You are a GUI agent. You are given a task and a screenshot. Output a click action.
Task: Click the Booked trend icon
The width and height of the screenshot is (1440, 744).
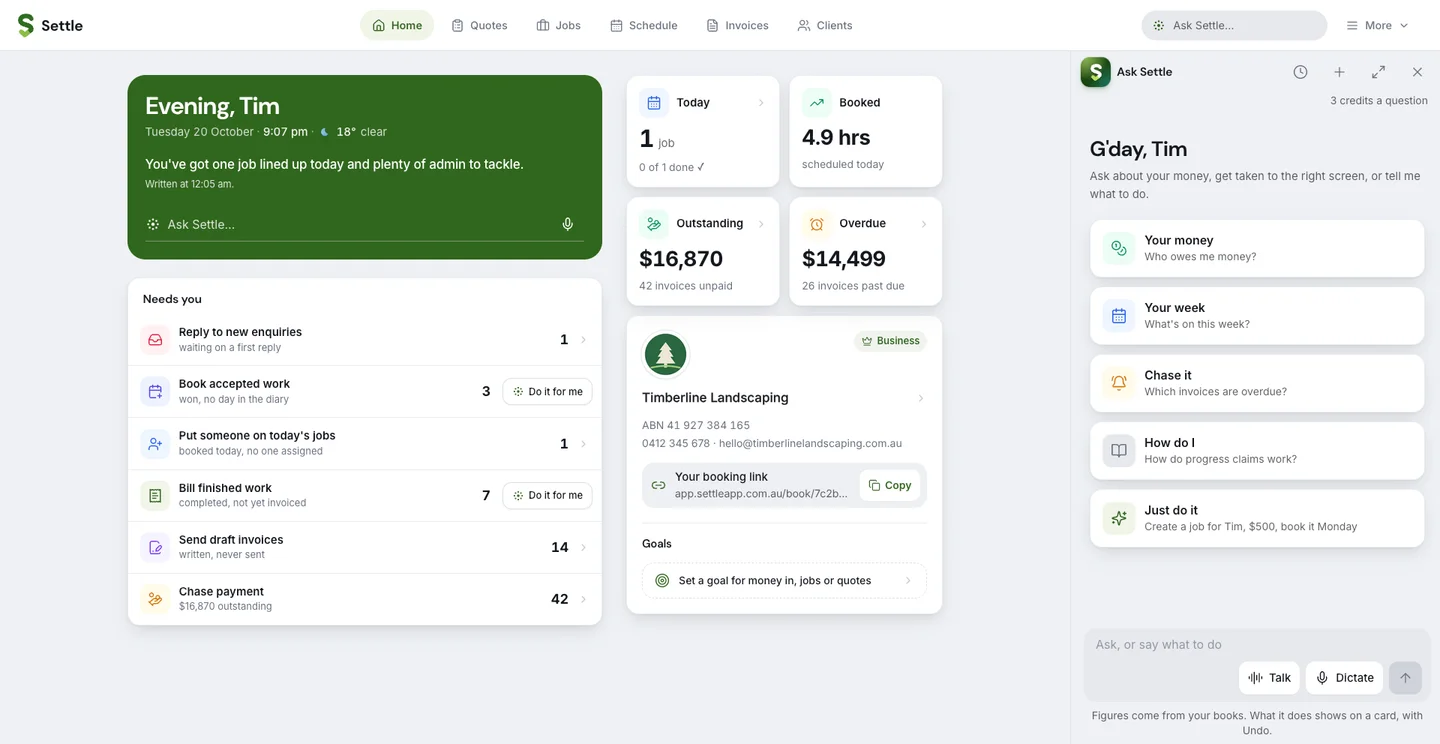click(x=817, y=102)
